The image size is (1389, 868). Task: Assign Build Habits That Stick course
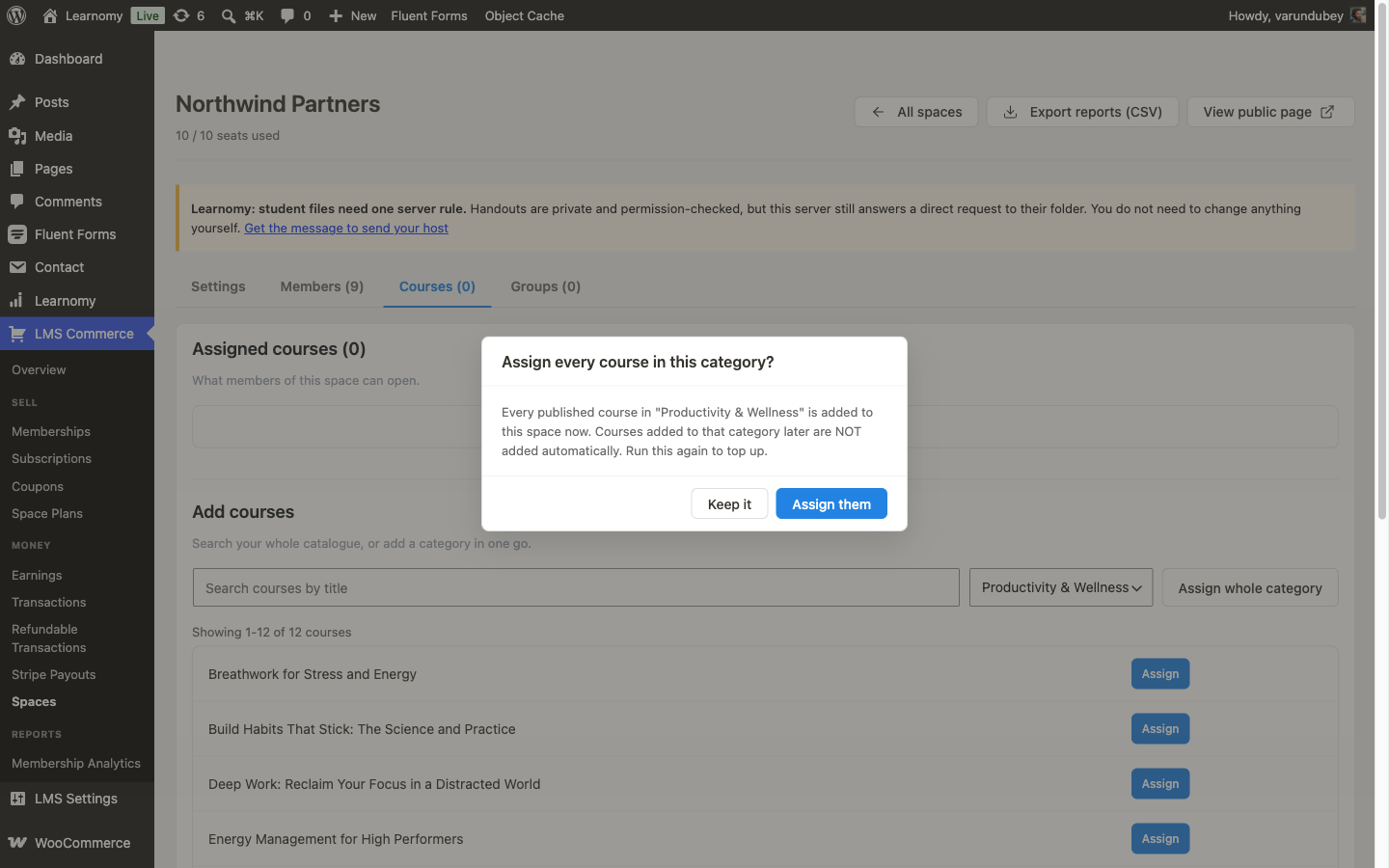tap(1160, 728)
